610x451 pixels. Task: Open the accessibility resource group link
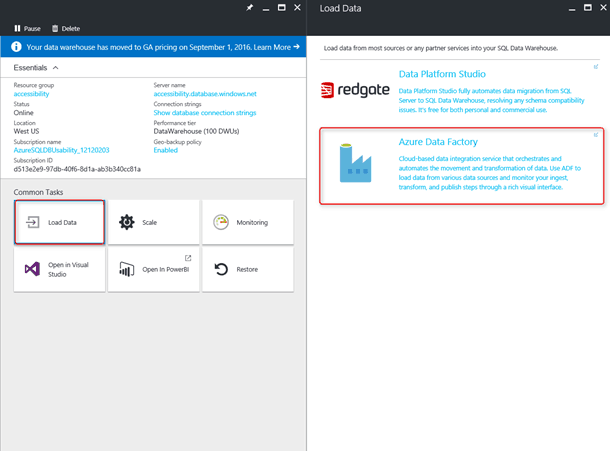[31, 94]
